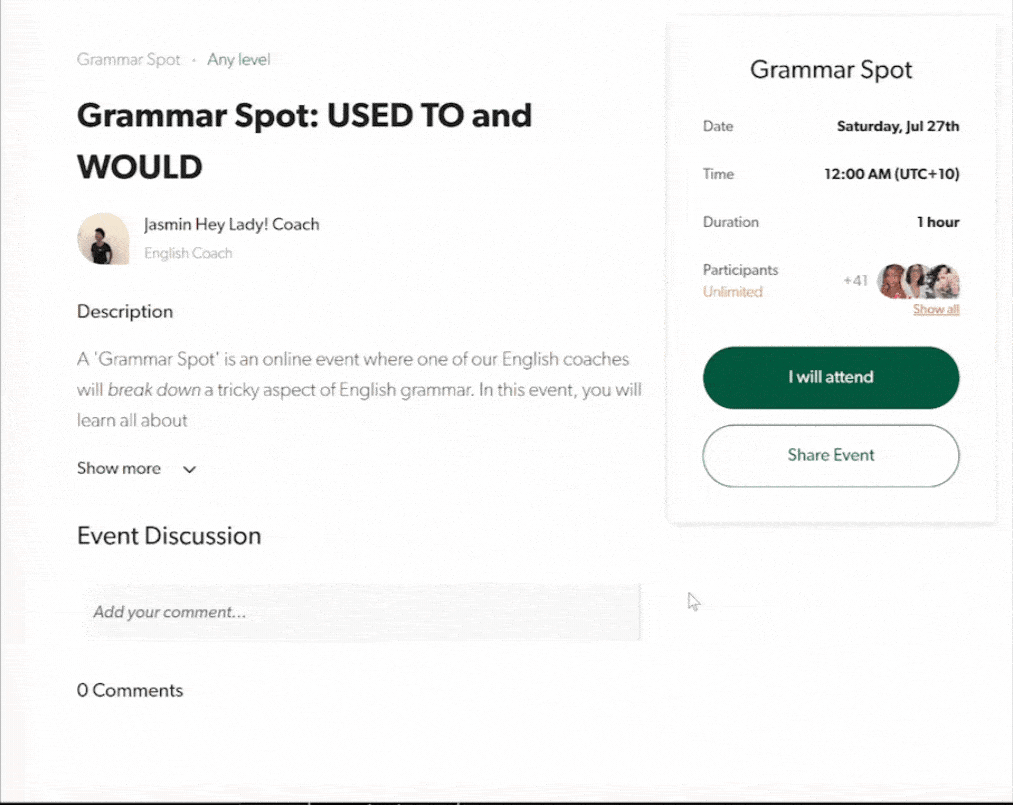The width and height of the screenshot is (1014, 805).
Task: Click the "0 Comments" label
Action: [130, 690]
